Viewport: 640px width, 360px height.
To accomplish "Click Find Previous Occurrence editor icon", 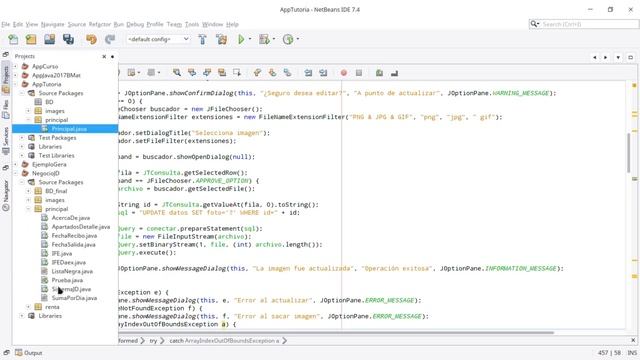I will 192,73.
